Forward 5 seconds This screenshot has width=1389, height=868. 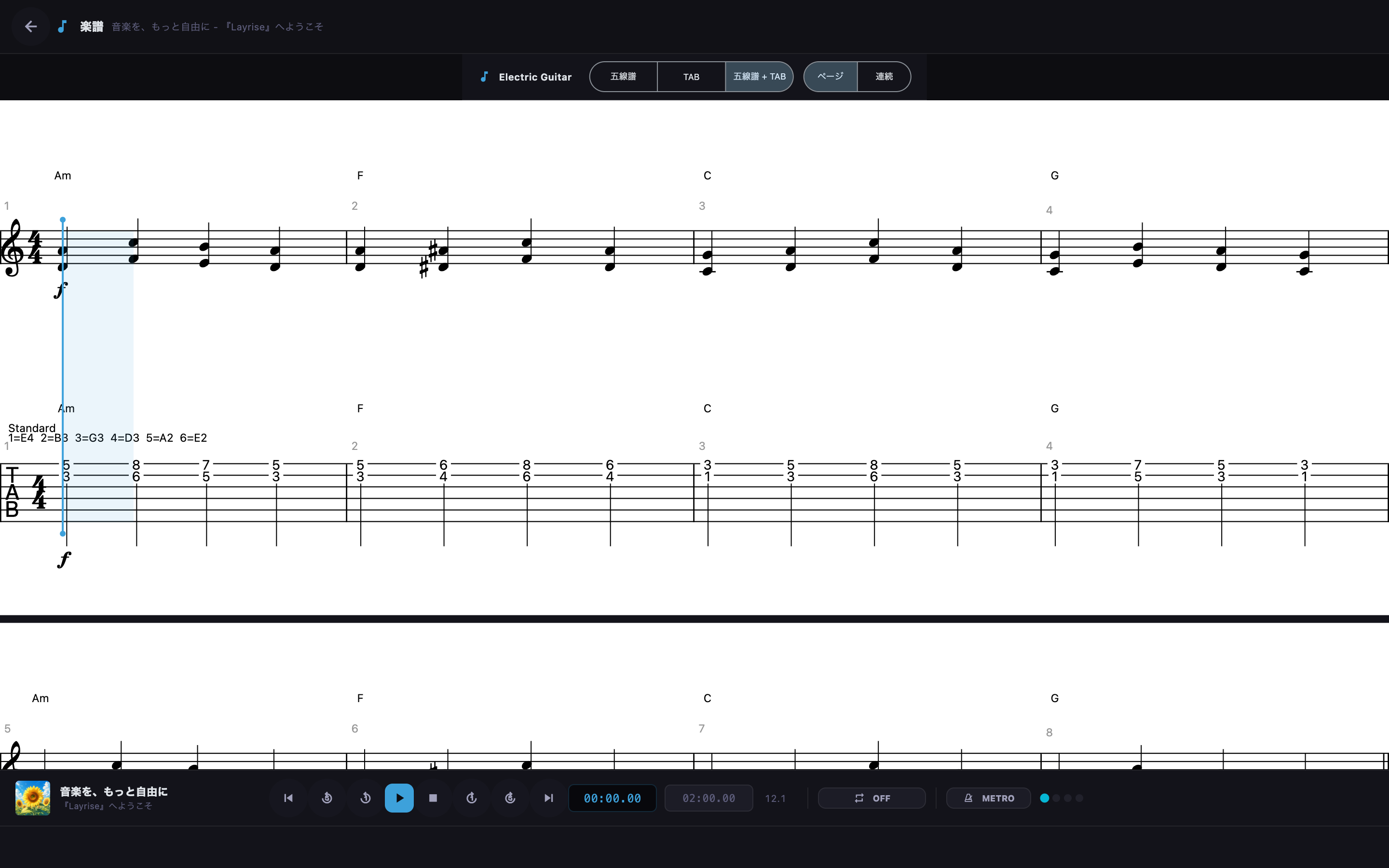(x=510, y=798)
